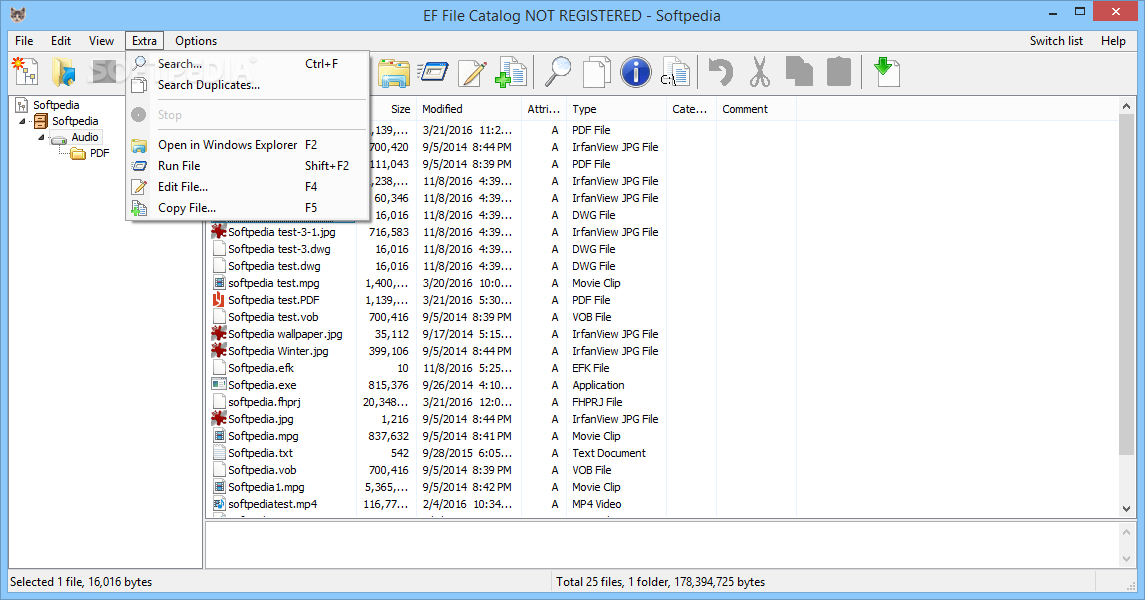The width and height of the screenshot is (1145, 600).
Task: Click the Open in Windows Explorer toolbar icon
Action: [394, 72]
